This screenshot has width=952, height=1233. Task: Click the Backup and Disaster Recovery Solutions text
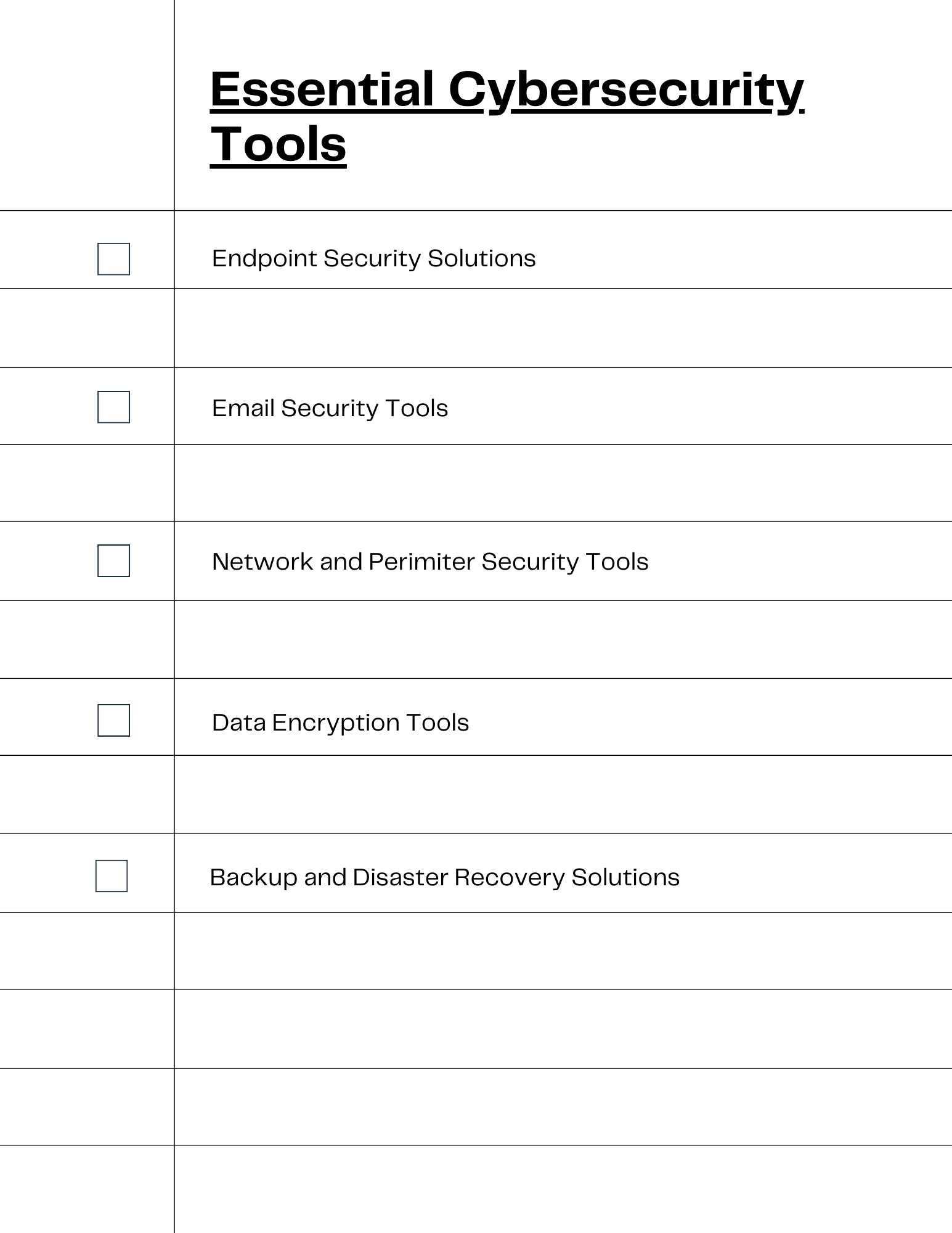(445, 877)
